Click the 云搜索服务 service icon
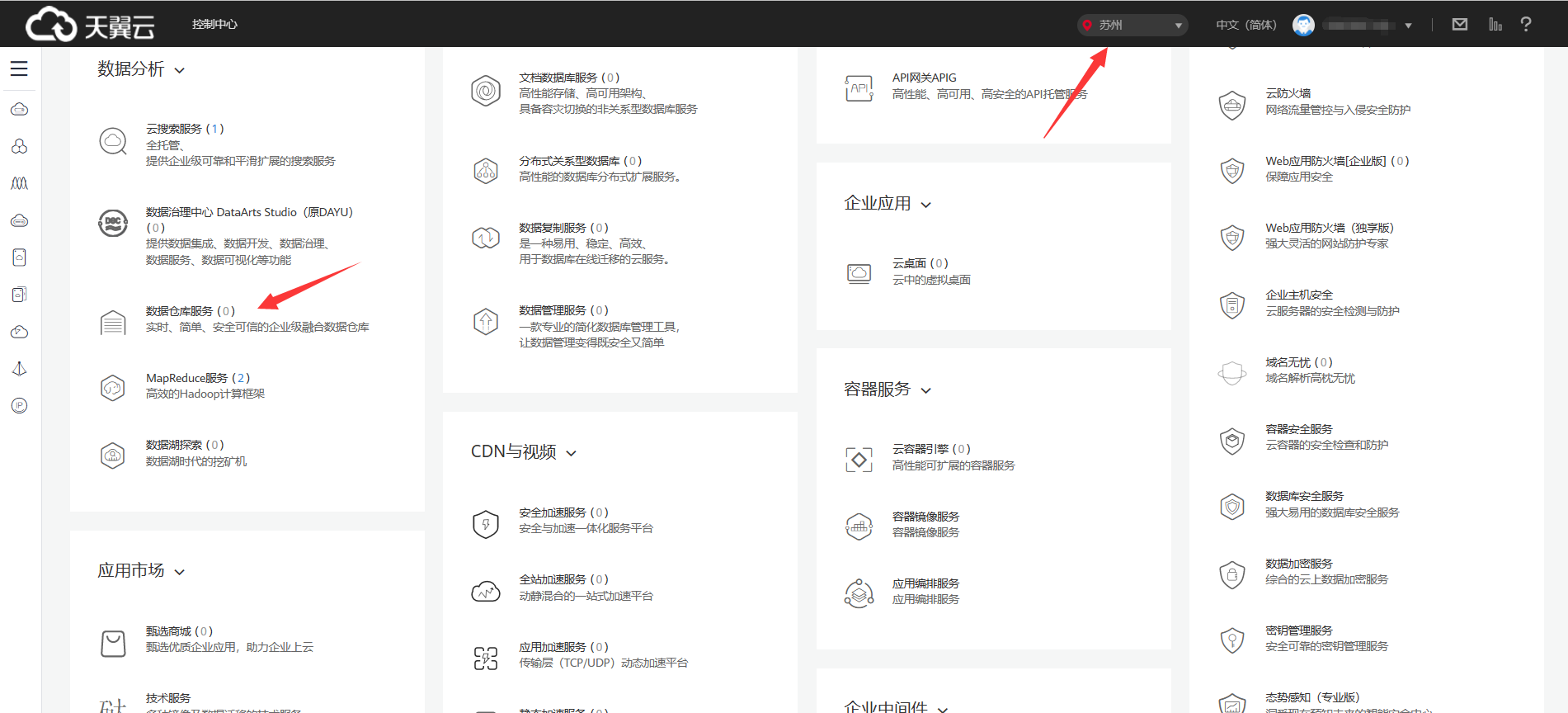This screenshot has height=713, width=1568. (113, 142)
